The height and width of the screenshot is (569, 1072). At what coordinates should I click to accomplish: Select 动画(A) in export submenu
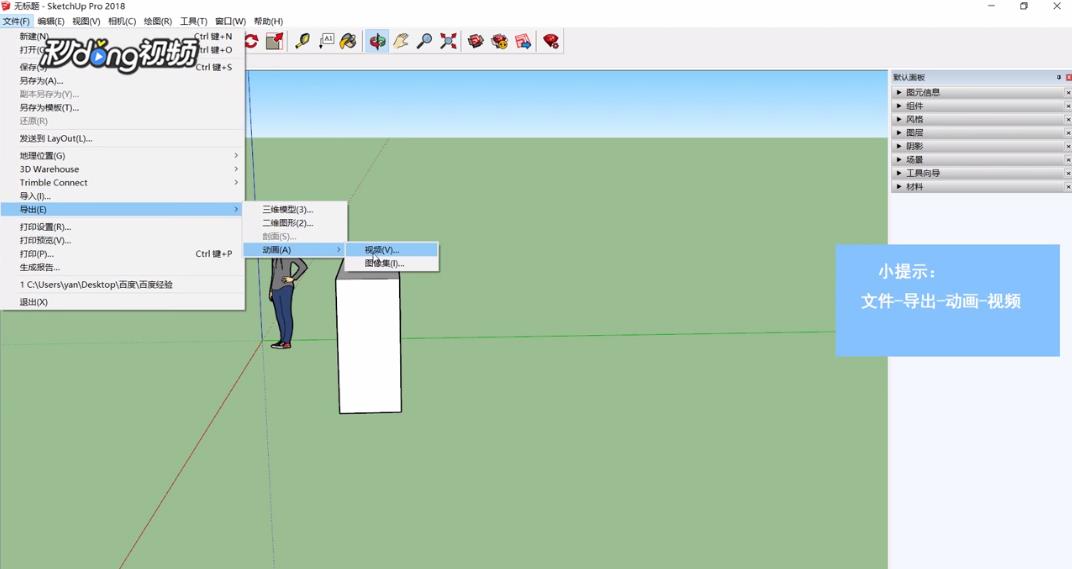295,250
